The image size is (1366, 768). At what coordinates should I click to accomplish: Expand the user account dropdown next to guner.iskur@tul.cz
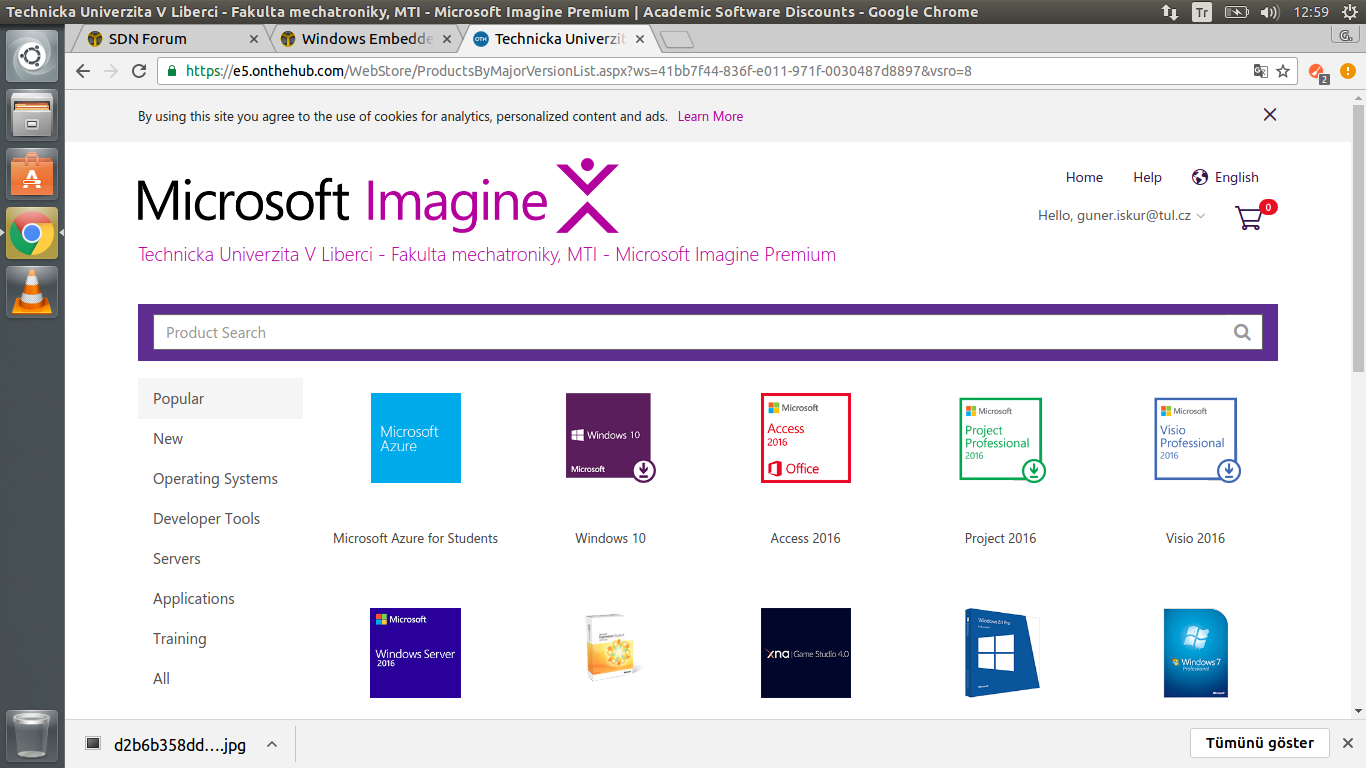point(1200,216)
